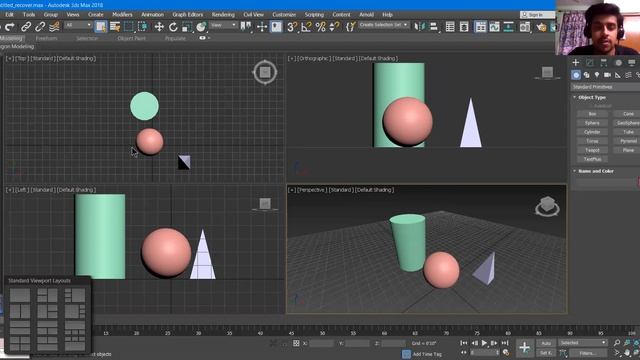Open the Layer Explorer toolbar icon
640x360 pixels.
pos(464,27)
